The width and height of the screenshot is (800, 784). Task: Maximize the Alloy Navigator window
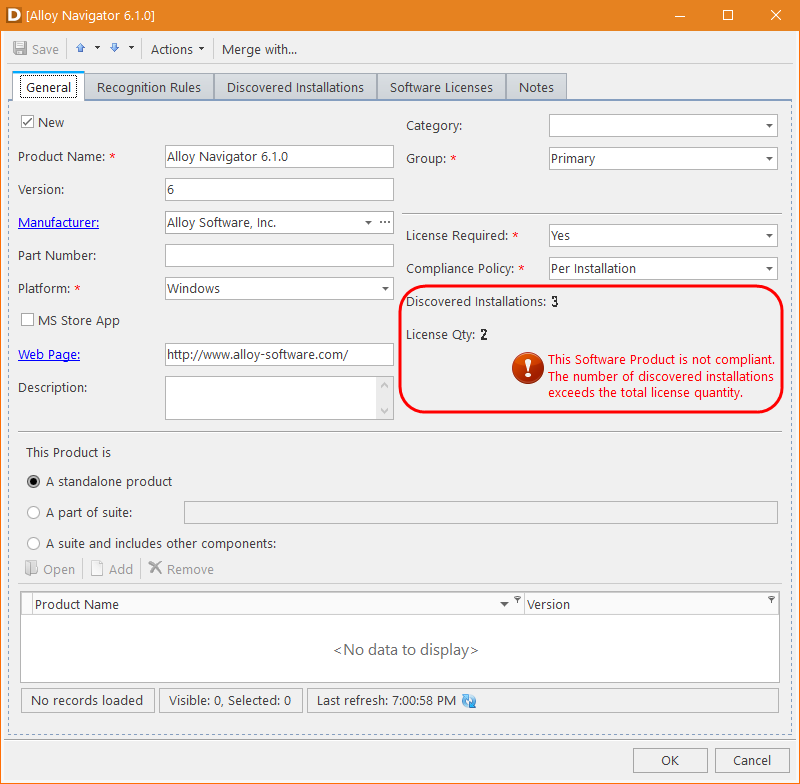(728, 15)
